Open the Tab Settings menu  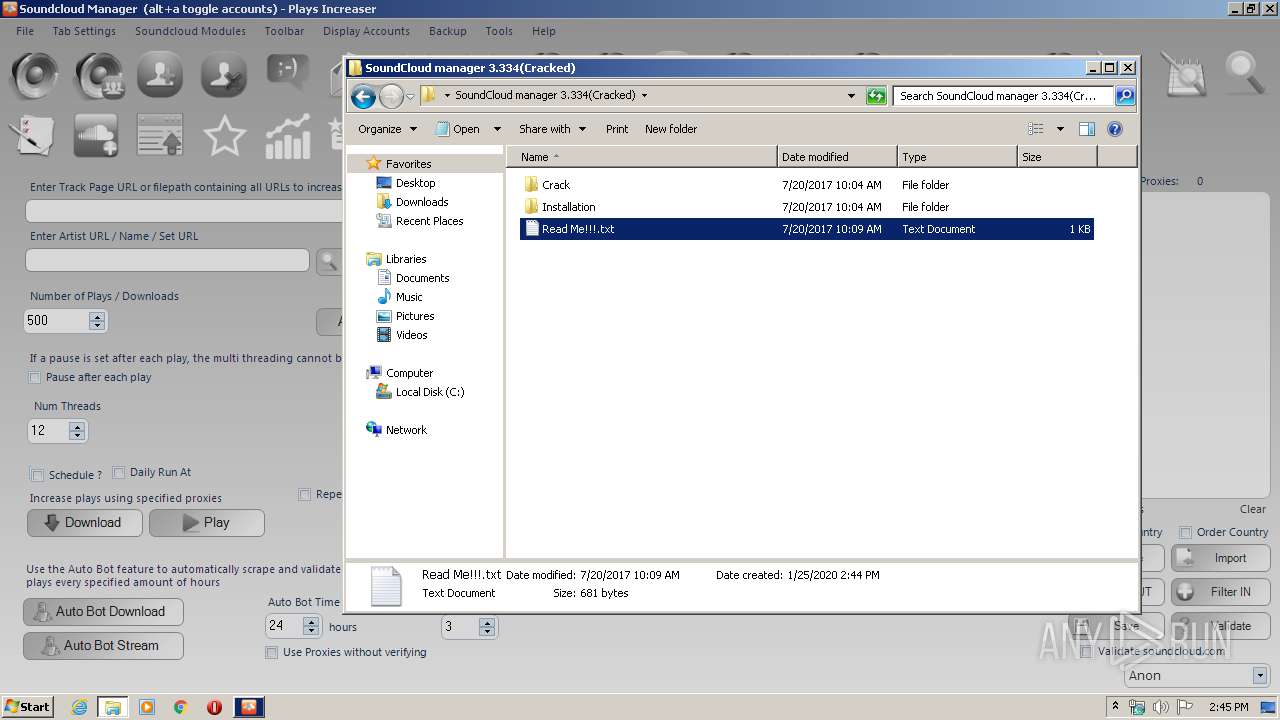(84, 31)
